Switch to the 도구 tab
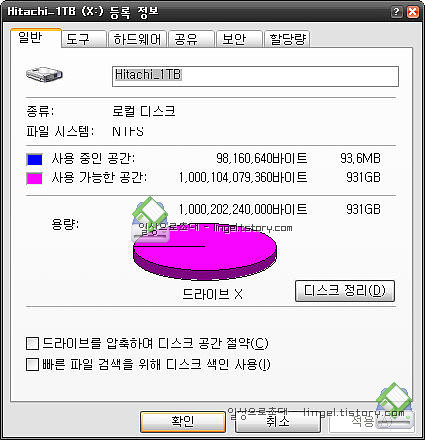The image size is (425, 440). (x=83, y=39)
